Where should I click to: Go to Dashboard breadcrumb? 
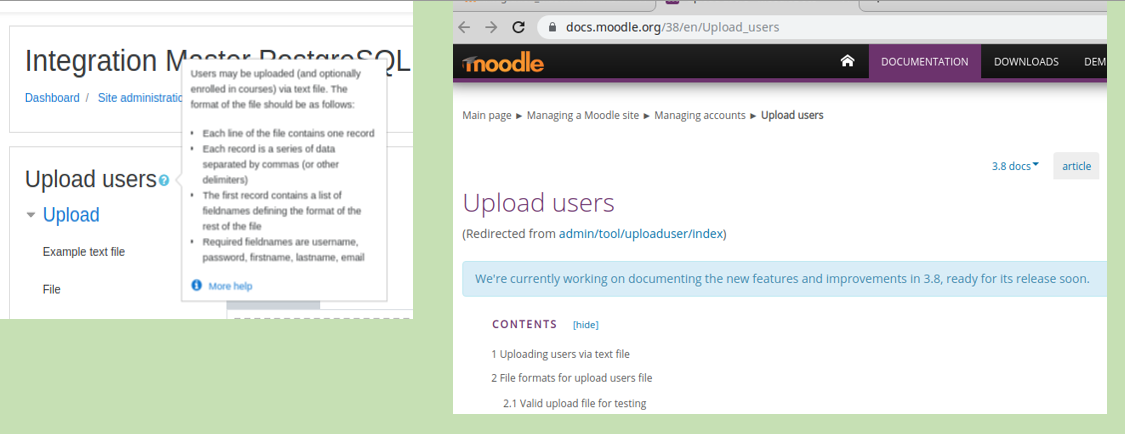52,98
